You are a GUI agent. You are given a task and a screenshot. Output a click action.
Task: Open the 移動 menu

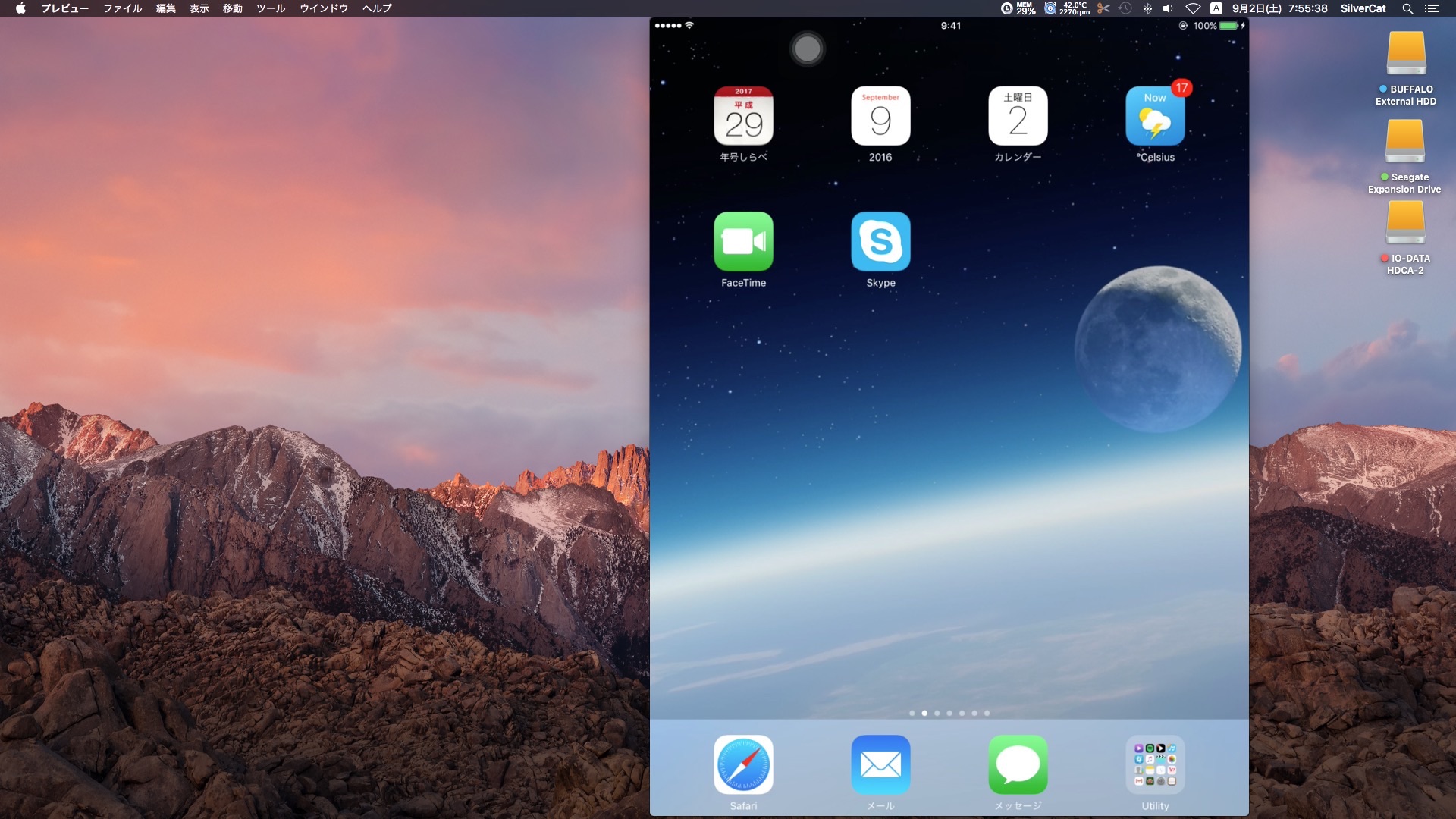[233, 8]
